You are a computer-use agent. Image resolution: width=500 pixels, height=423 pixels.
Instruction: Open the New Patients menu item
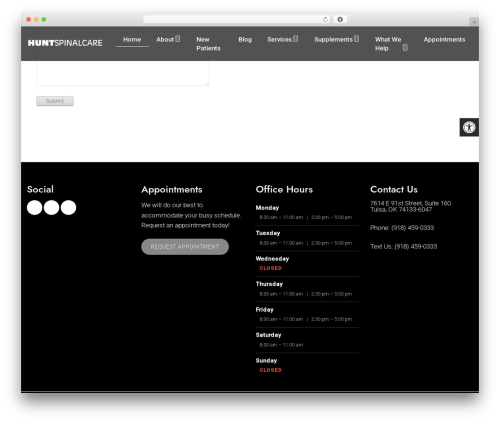click(x=208, y=44)
